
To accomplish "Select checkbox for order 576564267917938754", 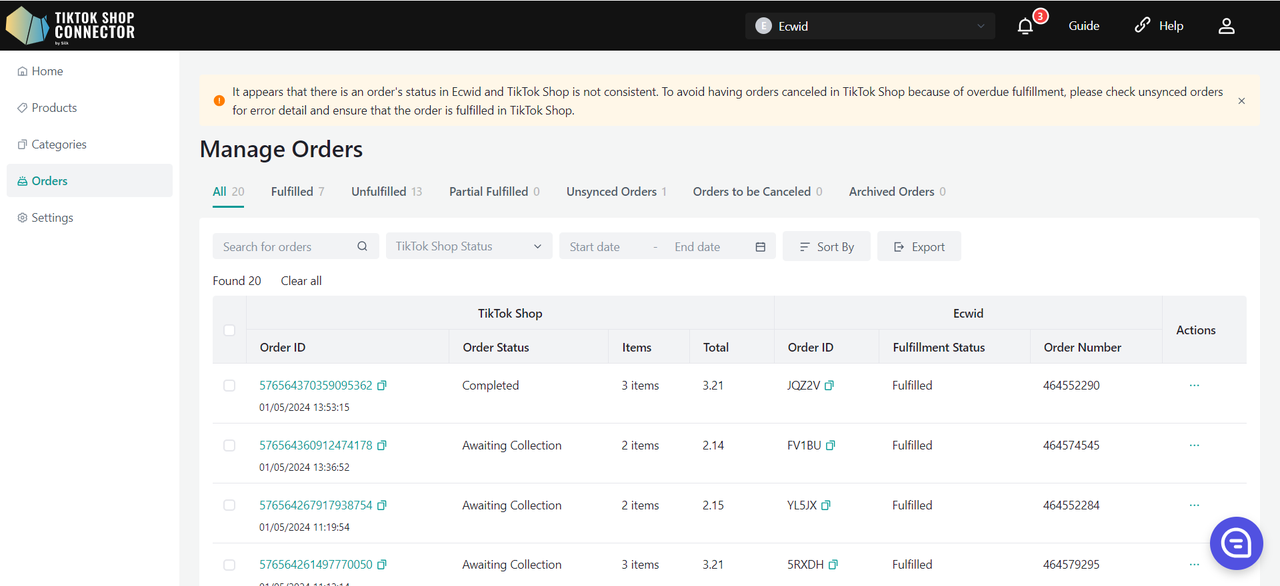I will click(x=229, y=505).
